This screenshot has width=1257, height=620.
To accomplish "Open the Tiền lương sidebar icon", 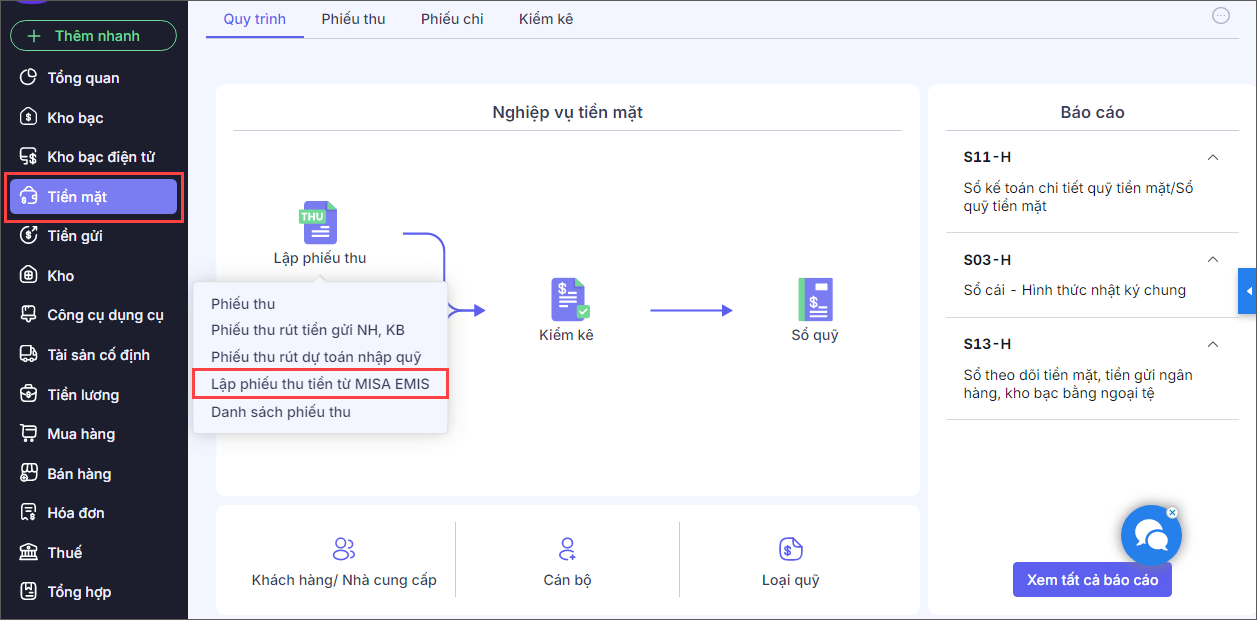I will (x=29, y=395).
